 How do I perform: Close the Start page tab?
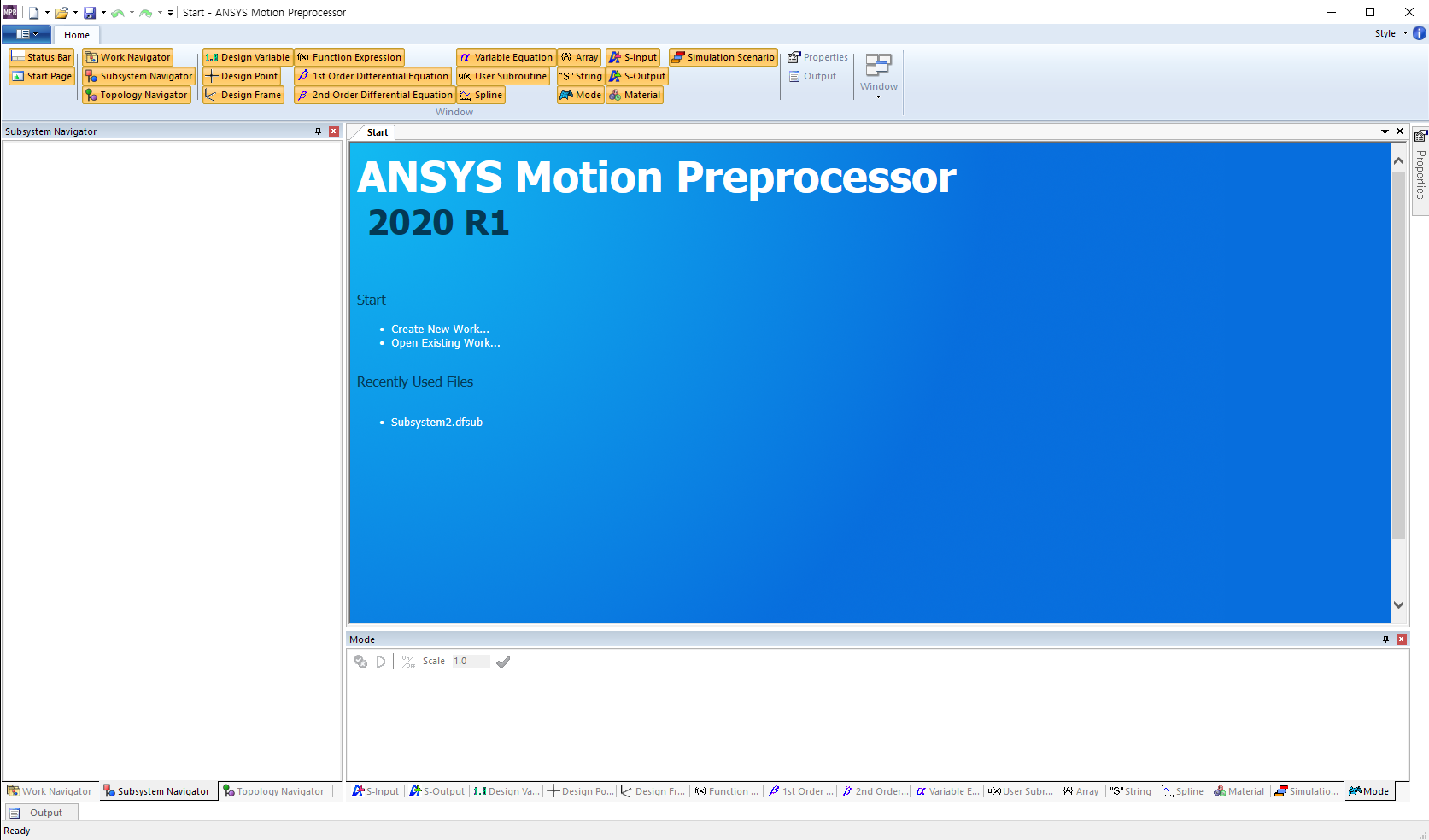tap(1400, 131)
